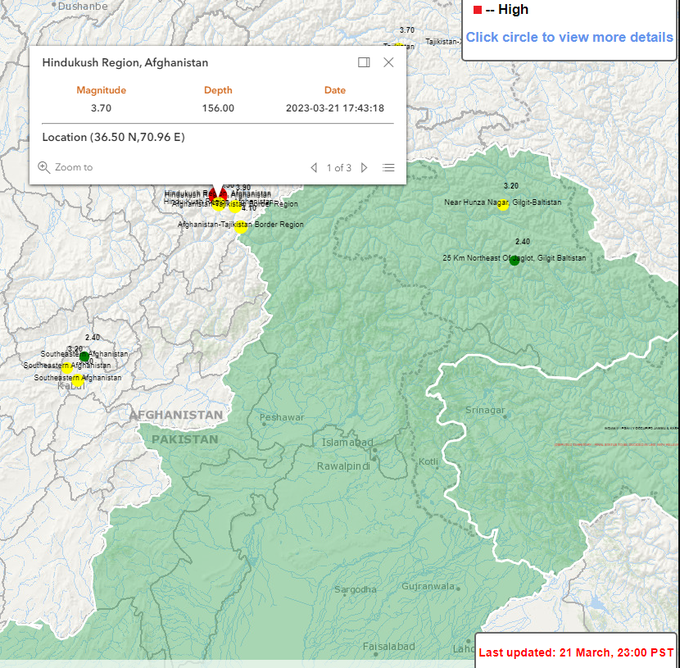Click the Islamabad city label
The image size is (680, 668).
[x=347, y=442]
